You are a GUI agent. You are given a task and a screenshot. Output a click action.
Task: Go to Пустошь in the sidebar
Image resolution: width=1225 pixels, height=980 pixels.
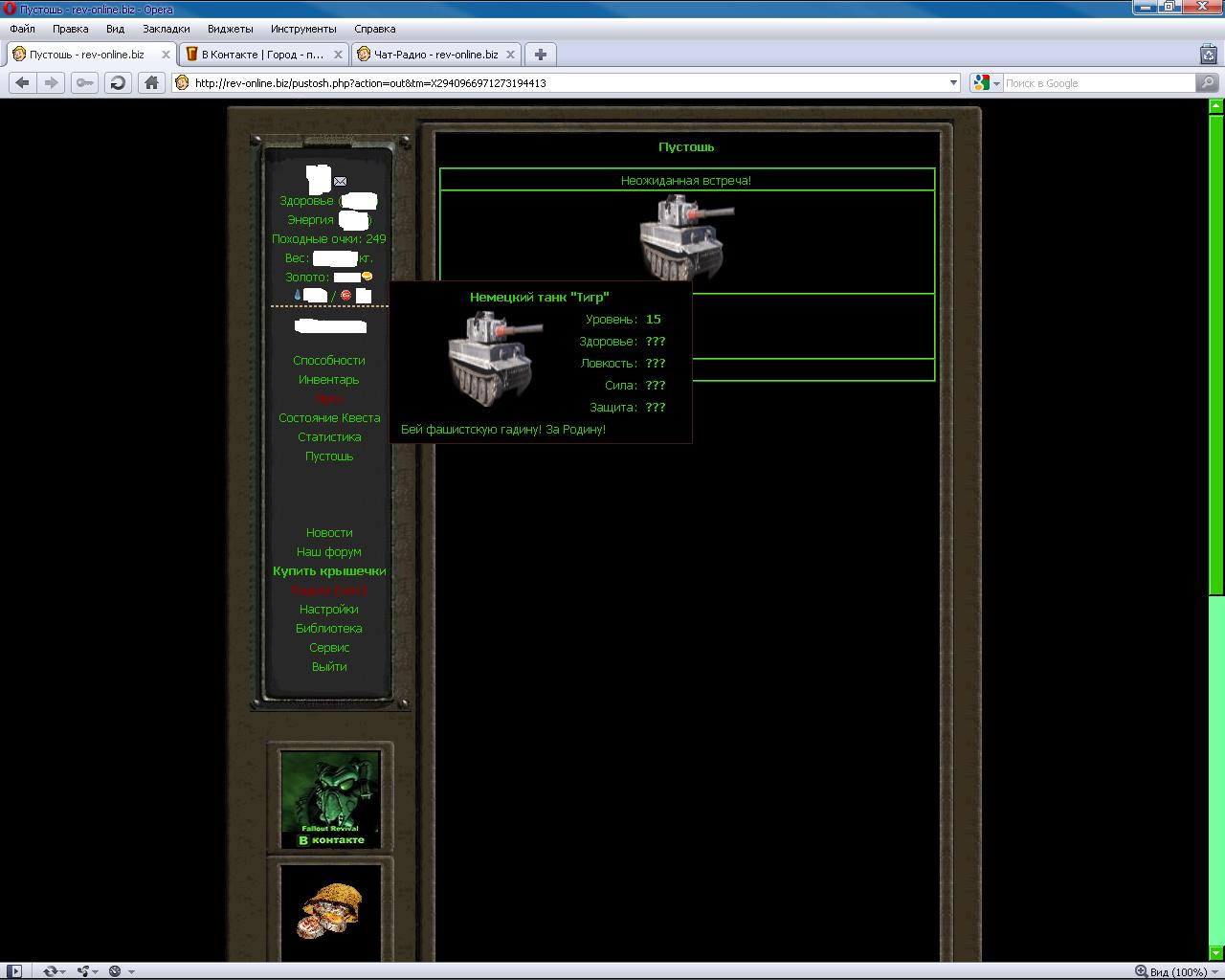tap(329, 457)
